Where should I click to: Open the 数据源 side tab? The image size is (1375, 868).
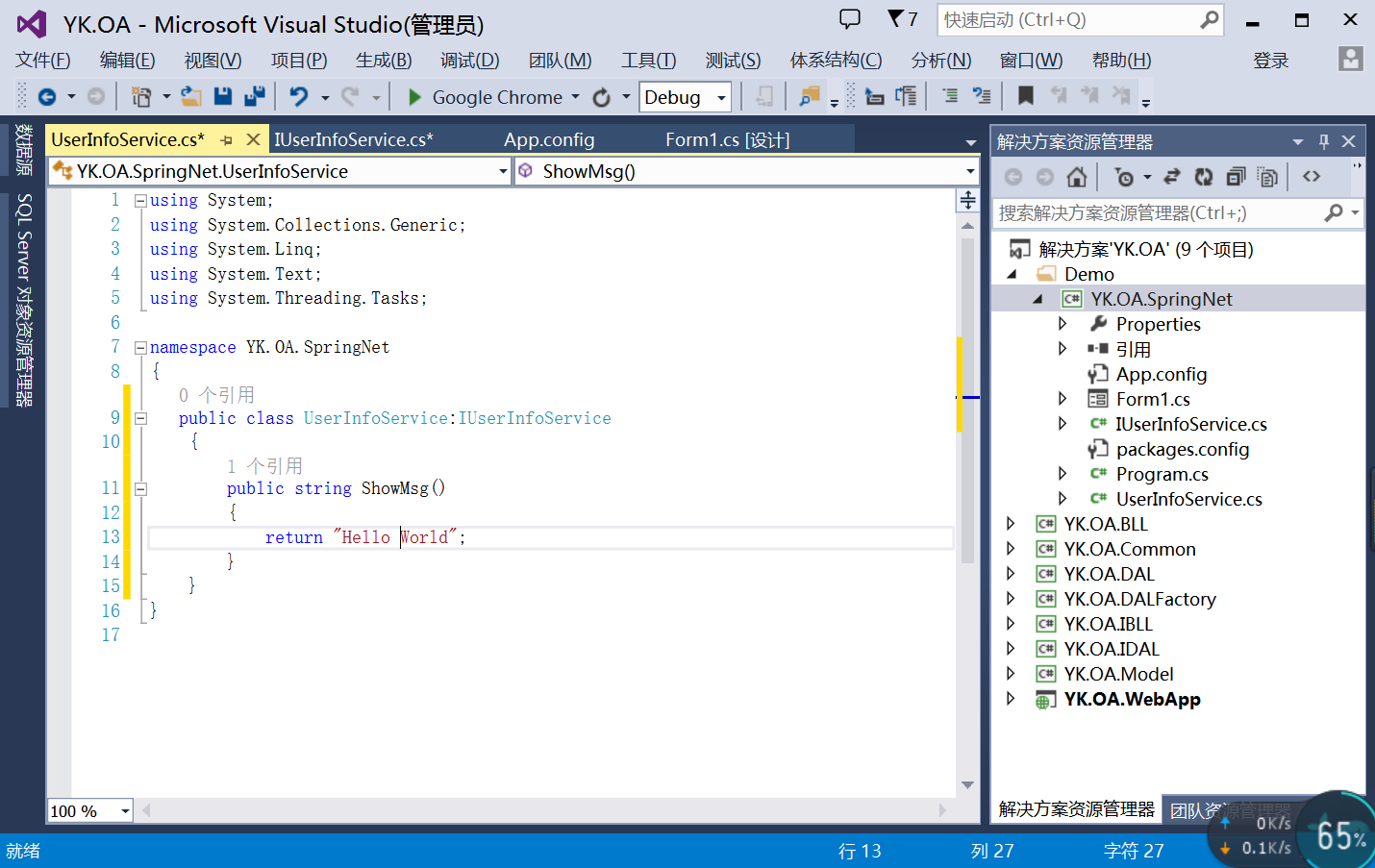pyautogui.click(x=24, y=150)
